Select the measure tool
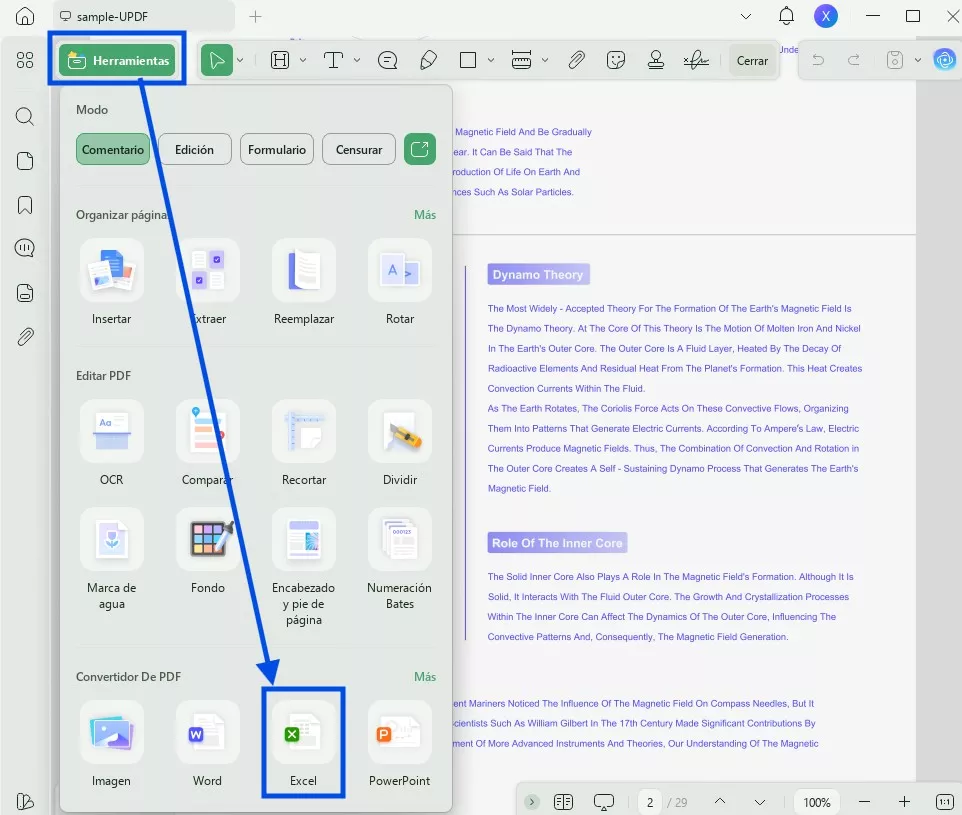 [x=521, y=60]
